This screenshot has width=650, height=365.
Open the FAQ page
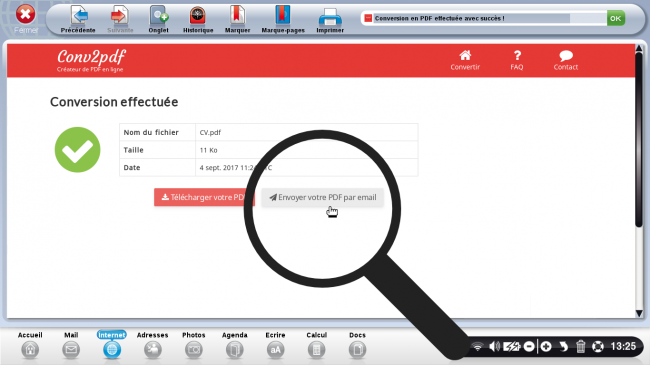pos(517,61)
